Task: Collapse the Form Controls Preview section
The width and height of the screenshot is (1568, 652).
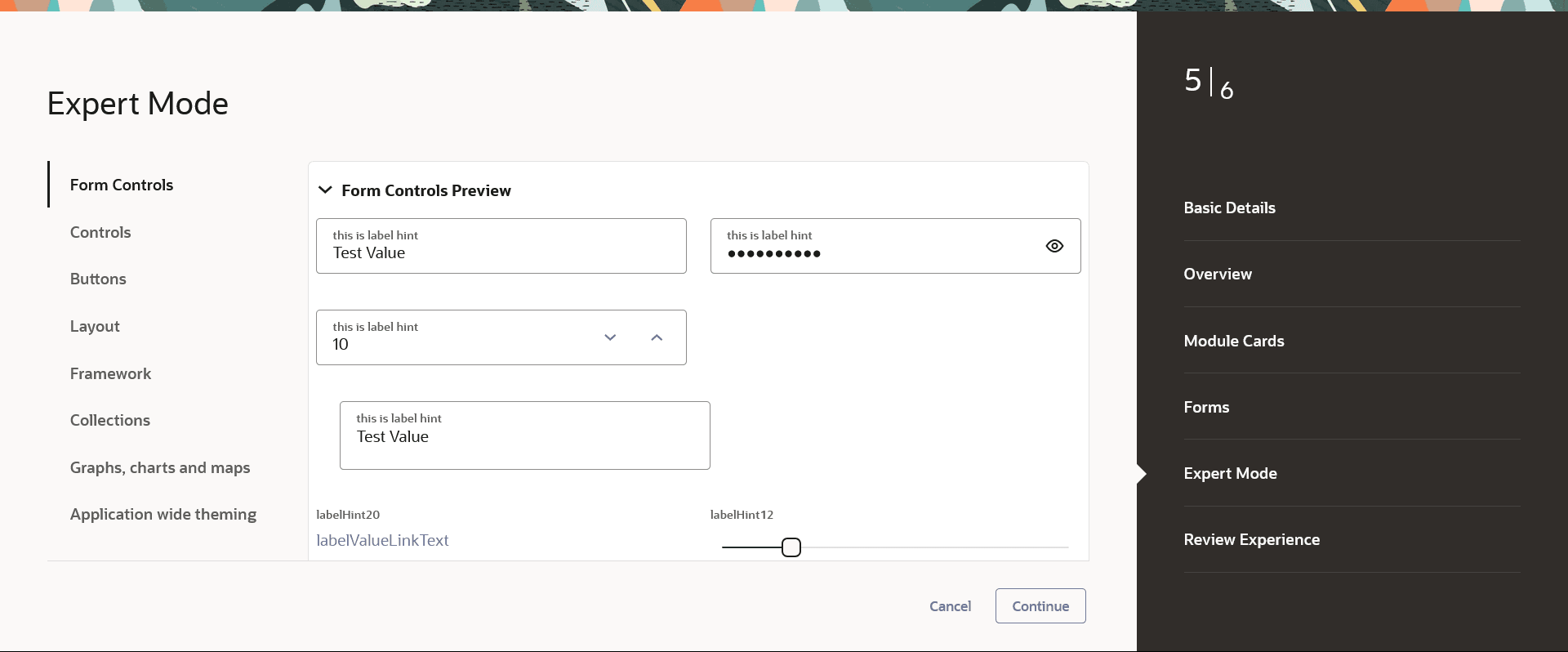Action: [325, 190]
